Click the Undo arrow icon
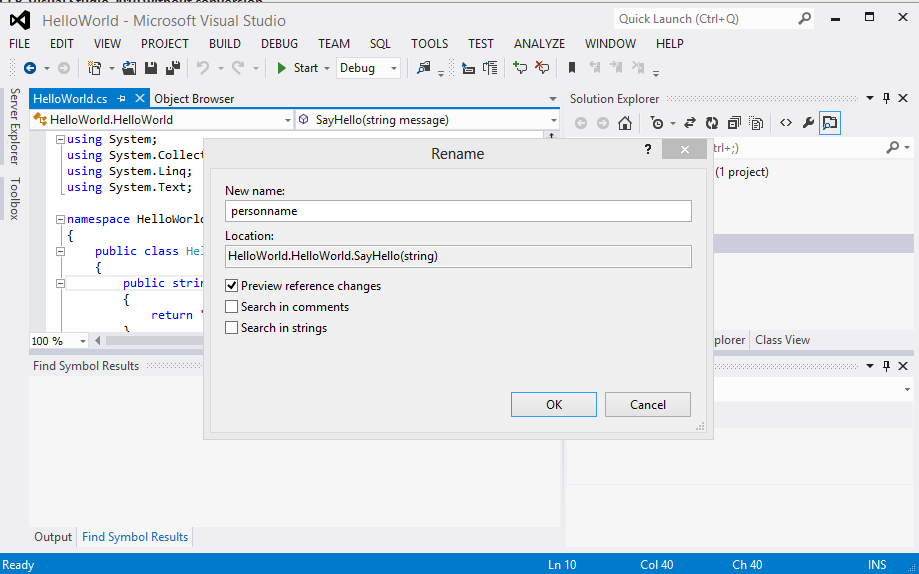 203,68
